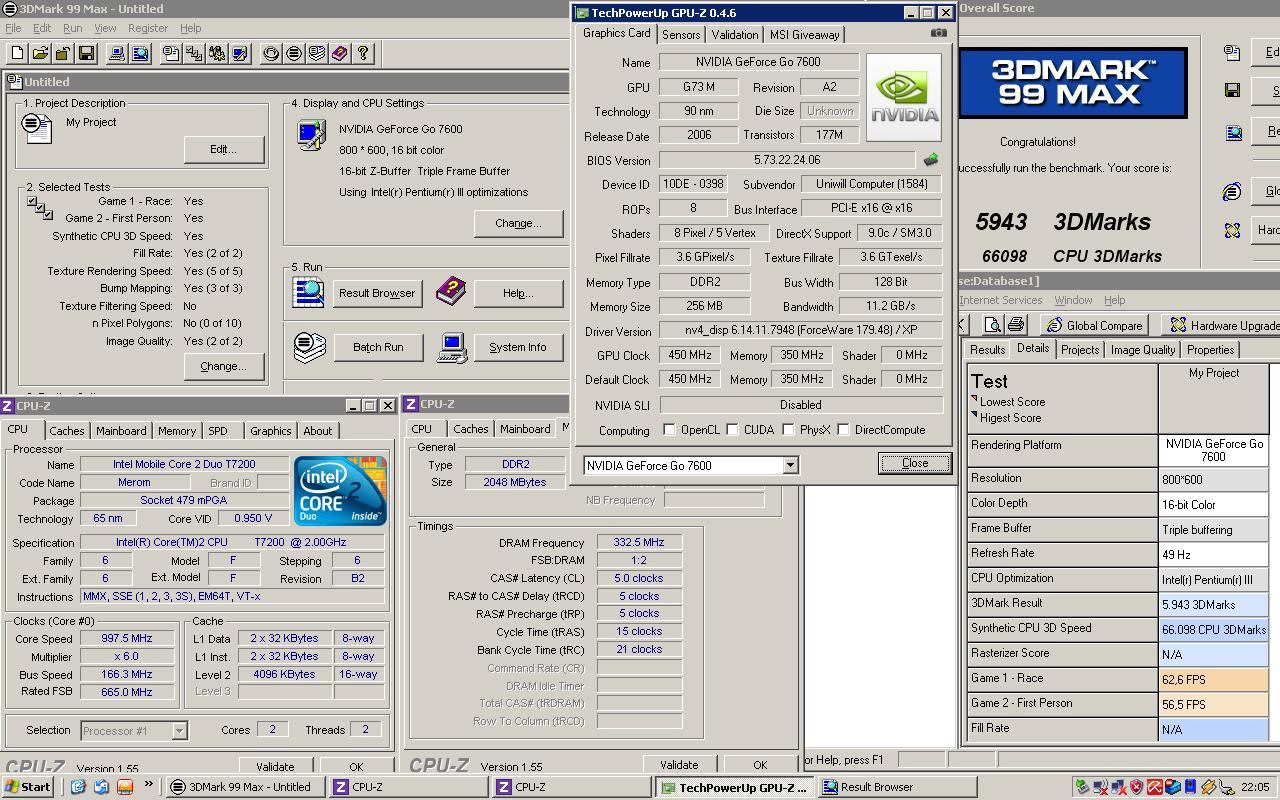This screenshot has height=800, width=1280.
Task: Click the Global Compare button
Action: click(x=1093, y=325)
